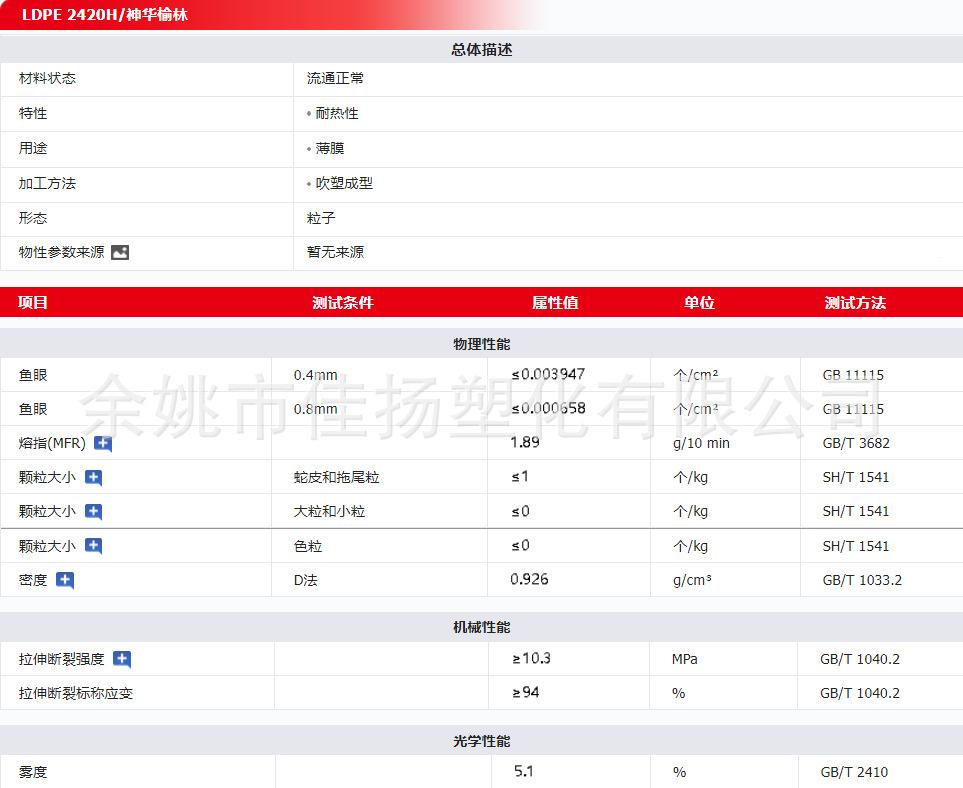The width and height of the screenshot is (963, 788).
Task: Click plus icon in 蛇皮和拖尾粒 颗粒大小 row
Action: click(x=93, y=478)
